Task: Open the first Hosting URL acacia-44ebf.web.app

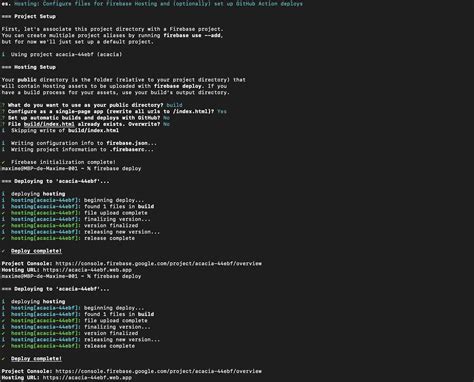Action: click(x=87, y=270)
